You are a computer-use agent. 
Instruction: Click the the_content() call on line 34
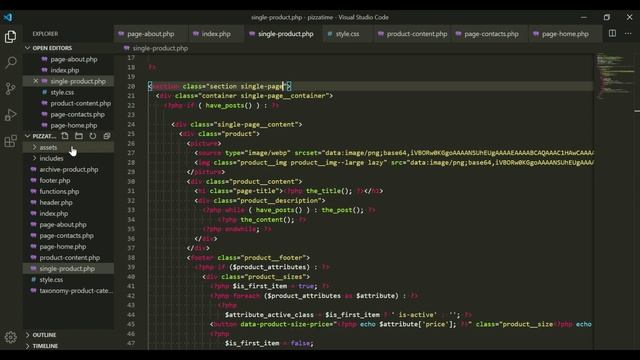pyautogui.click(x=267, y=220)
